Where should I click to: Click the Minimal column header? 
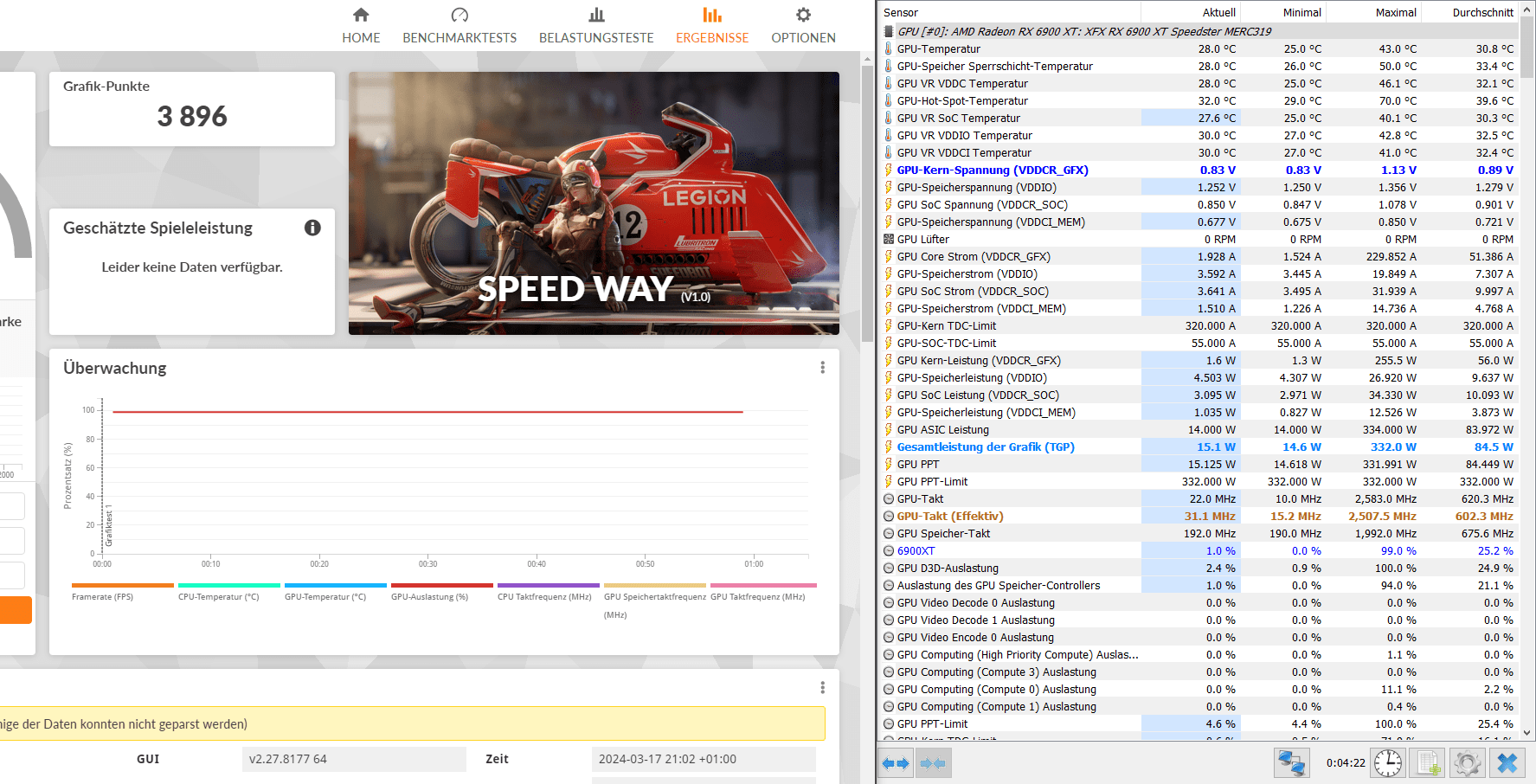coord(1283,12)
